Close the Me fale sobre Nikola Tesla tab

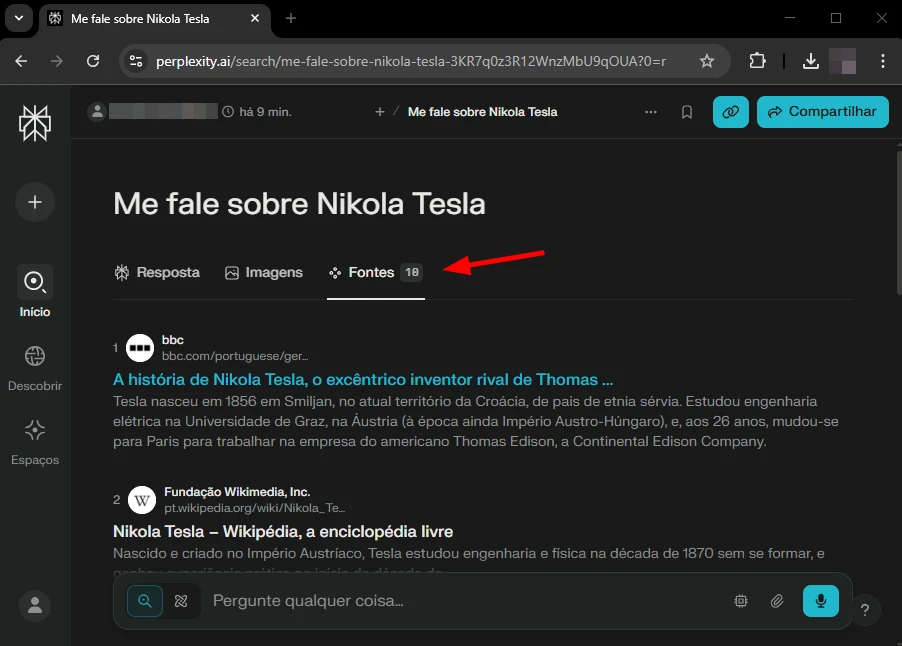255,18
